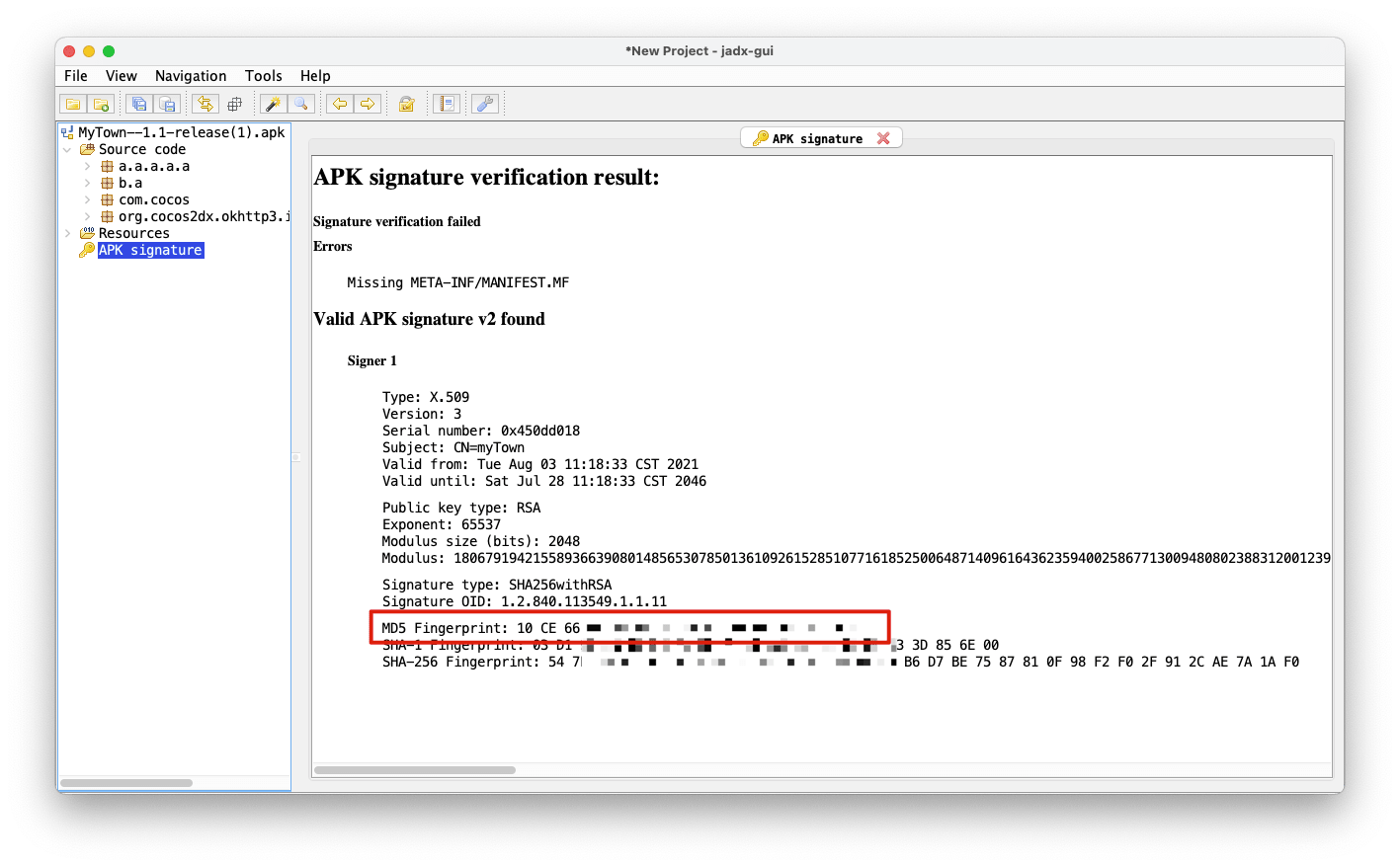
Task: Open the log viewer notebook icon
Action: [447, 104]
